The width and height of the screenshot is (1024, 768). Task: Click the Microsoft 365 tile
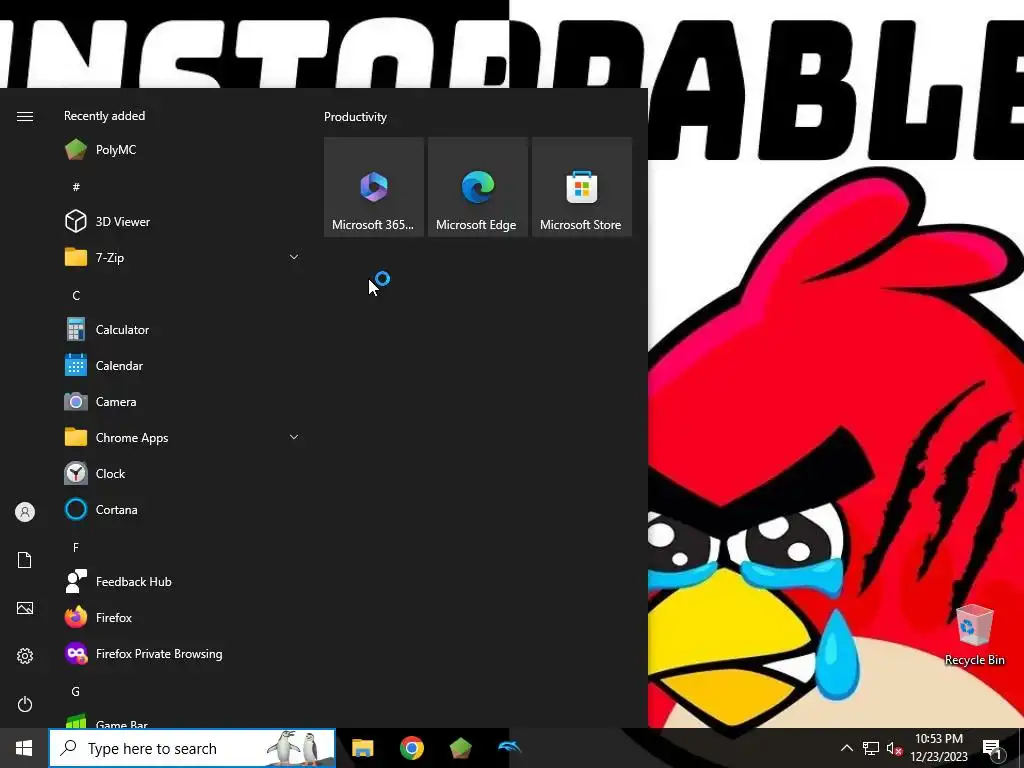[x=374, y=187]
